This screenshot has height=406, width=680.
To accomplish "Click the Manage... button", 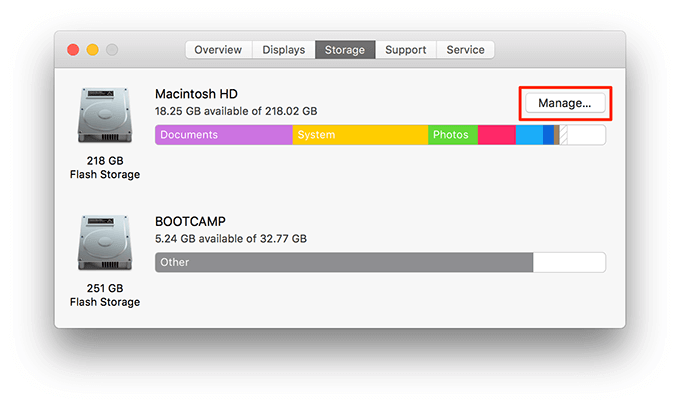I will pos(565,103).
